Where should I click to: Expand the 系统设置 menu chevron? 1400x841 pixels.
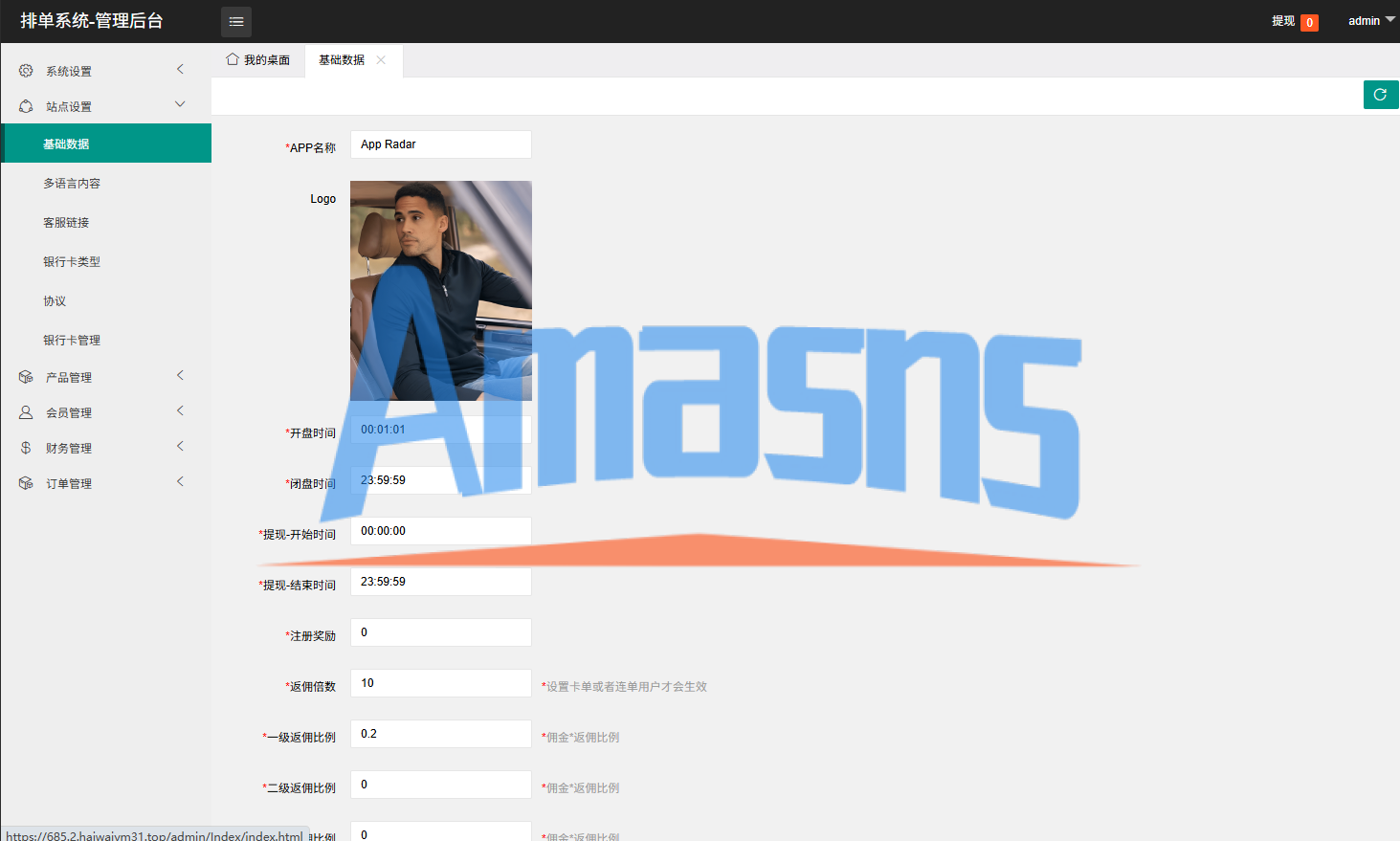click(180, 69)
